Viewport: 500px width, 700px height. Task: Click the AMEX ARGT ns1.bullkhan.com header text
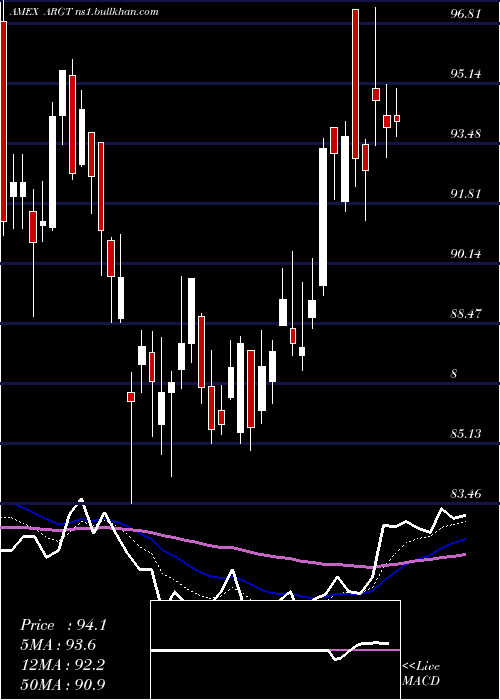[83, 12]
